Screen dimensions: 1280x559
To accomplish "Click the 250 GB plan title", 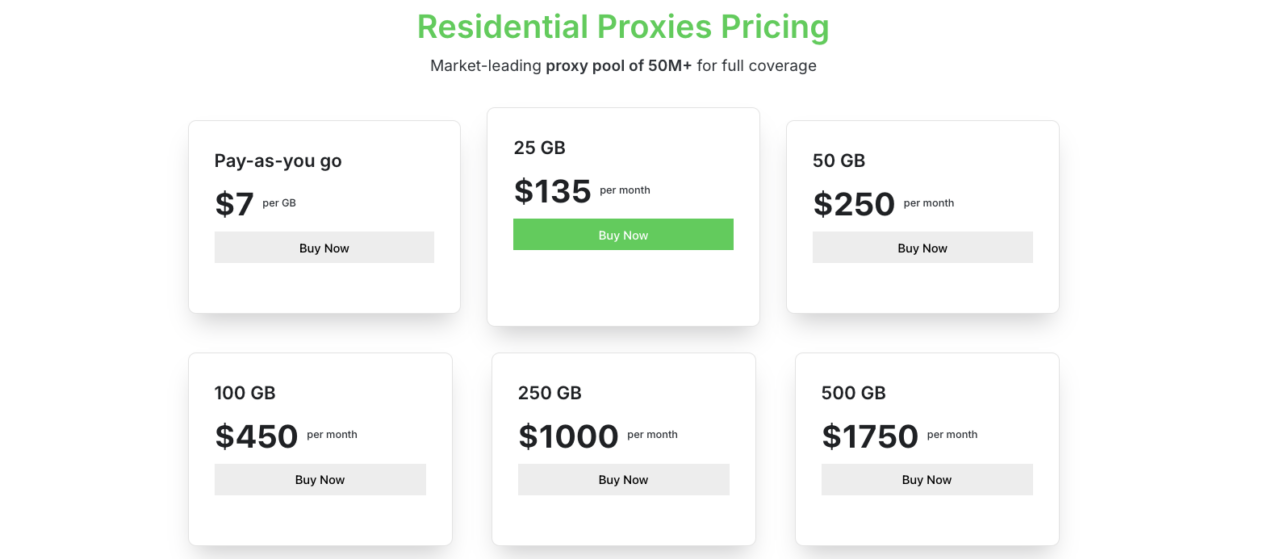I will 550,393.
